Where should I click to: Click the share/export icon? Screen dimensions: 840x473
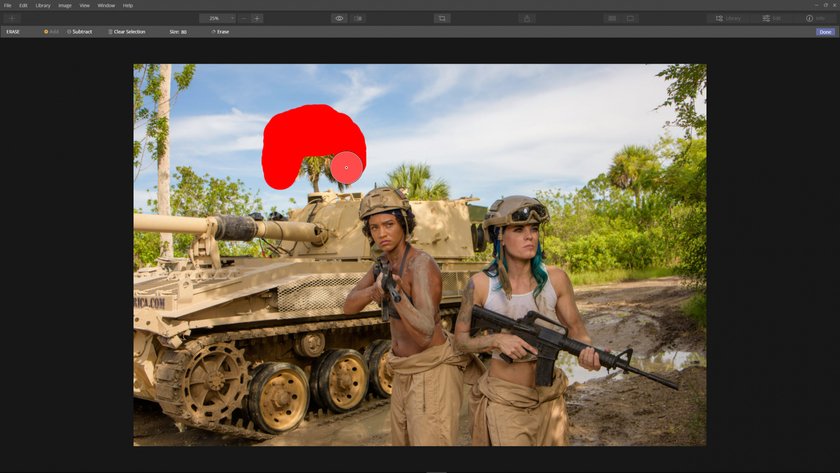(x=527, y=18)
